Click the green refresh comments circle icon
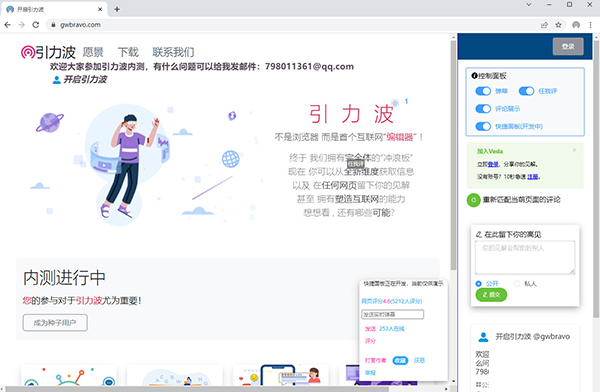 (473, 200)
